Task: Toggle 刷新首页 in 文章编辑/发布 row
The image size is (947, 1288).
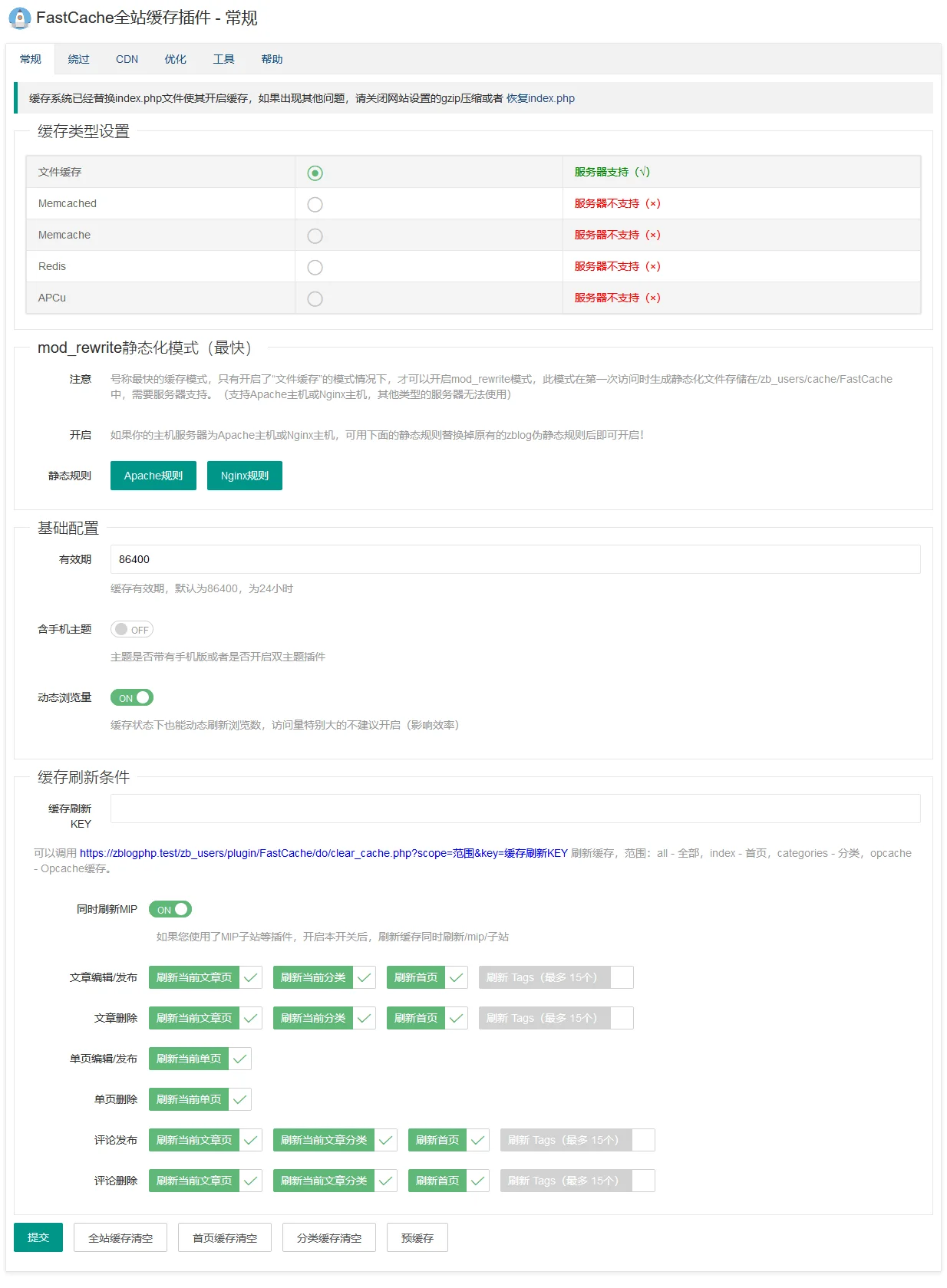Action: coord(427,977)
